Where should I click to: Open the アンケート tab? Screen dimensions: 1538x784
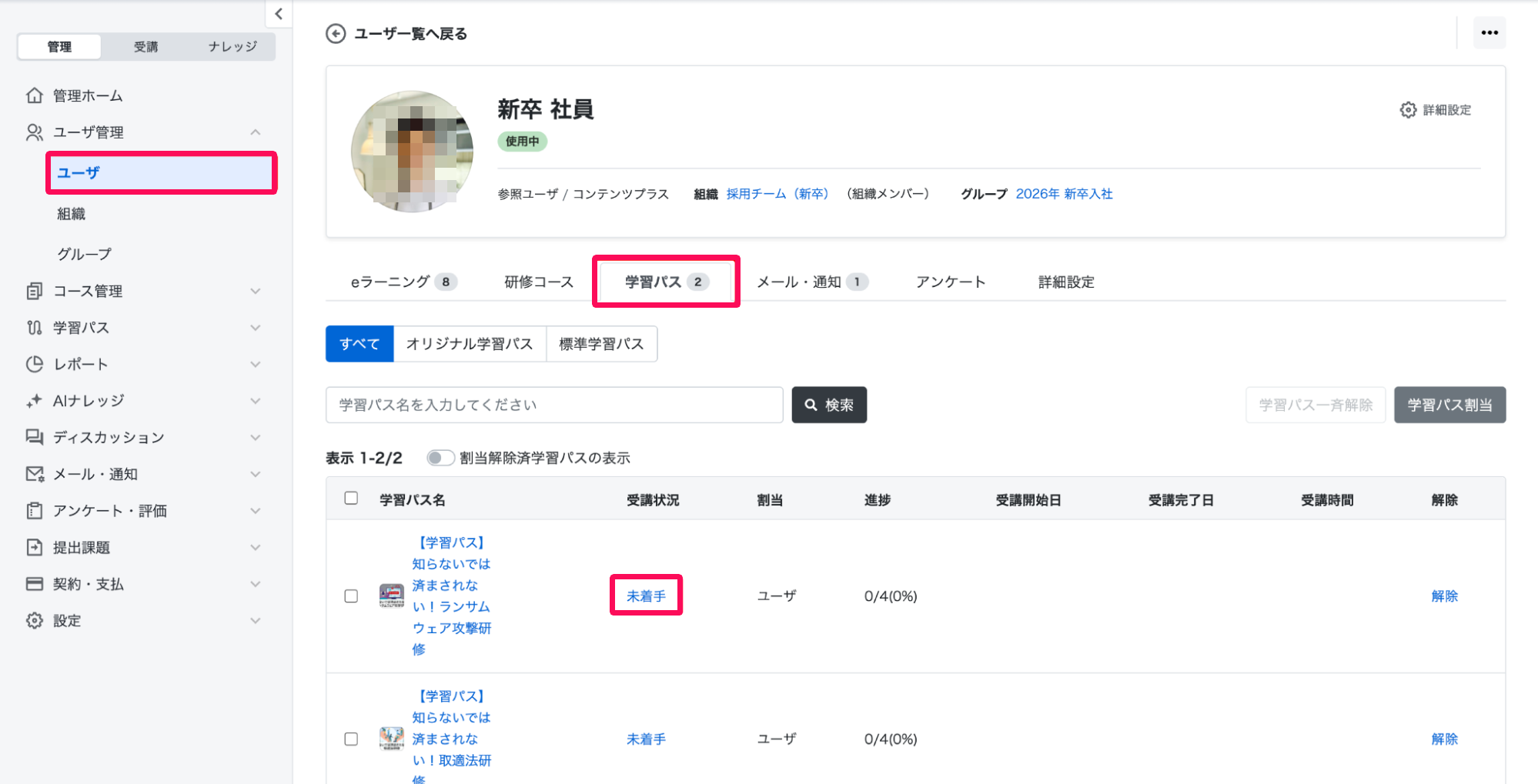click(x=951, y=282)
